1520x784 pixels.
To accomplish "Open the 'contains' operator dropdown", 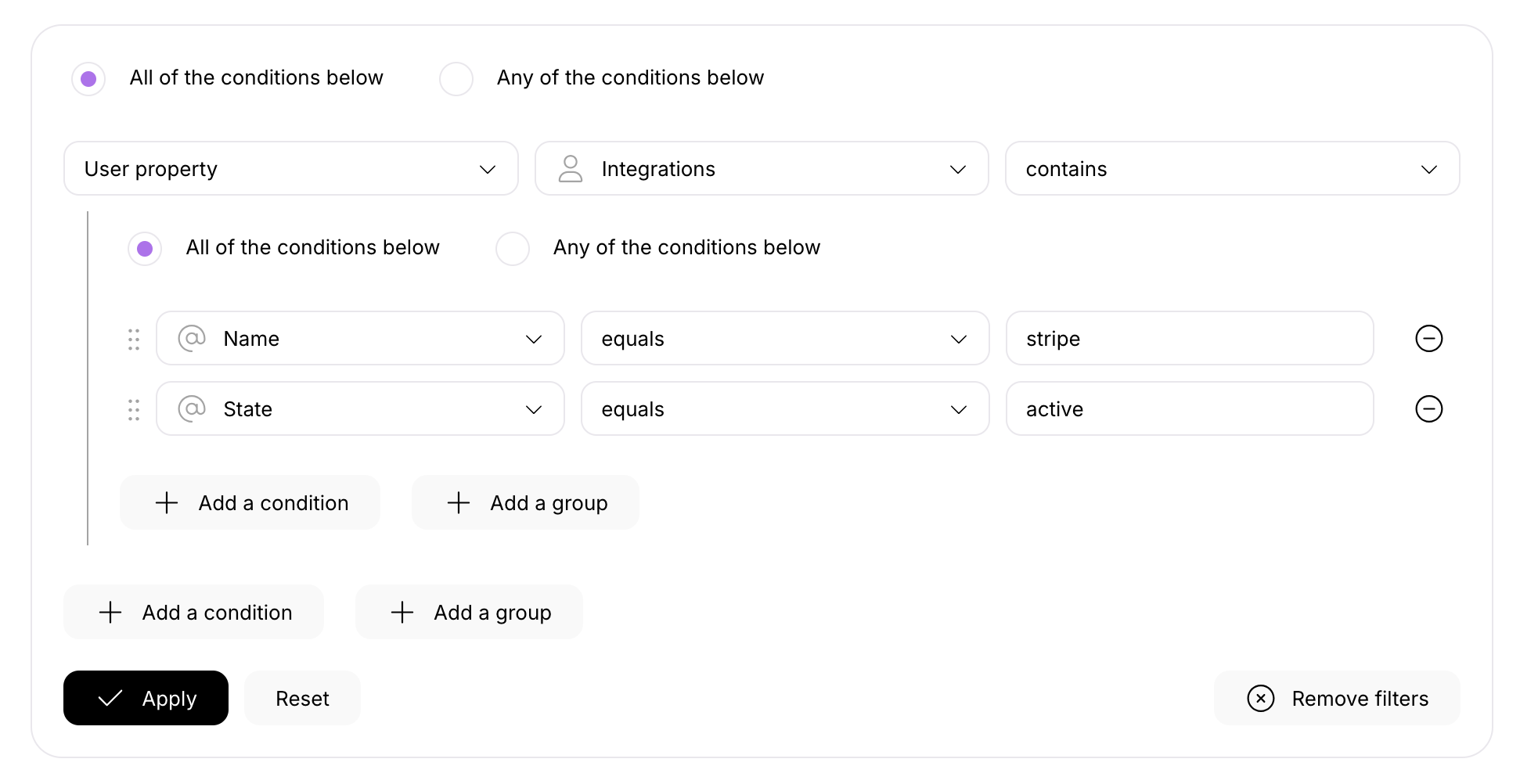I will click(1232, 169).
